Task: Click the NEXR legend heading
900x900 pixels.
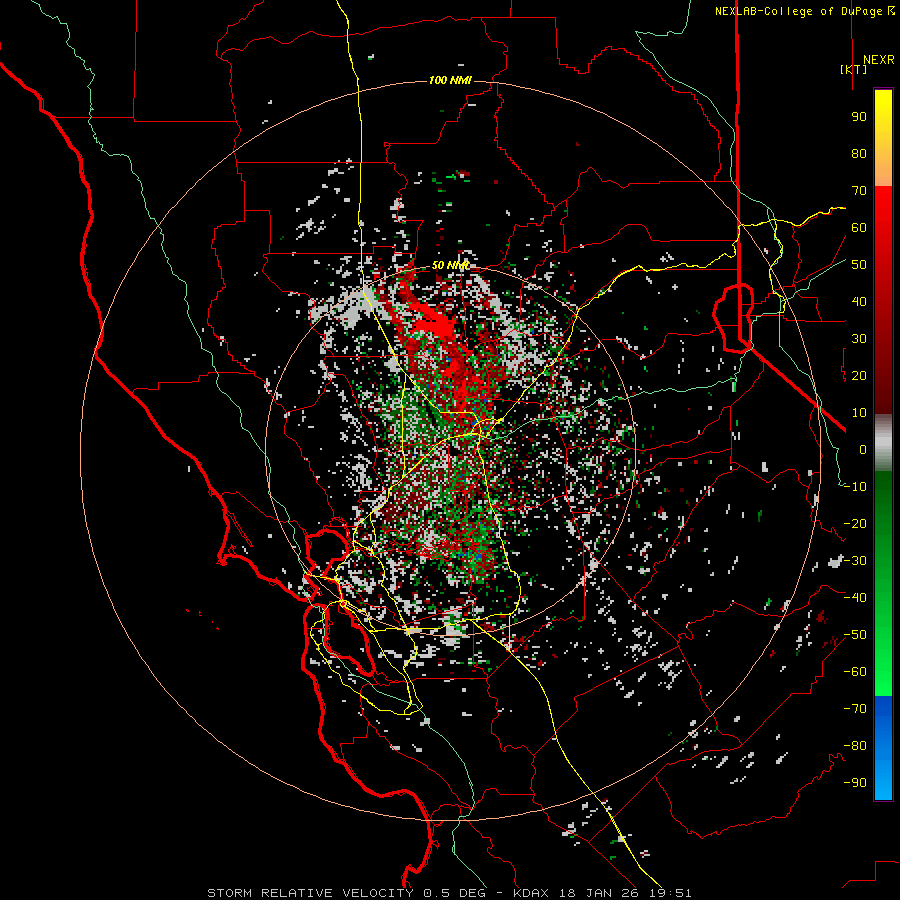Action: [878, 60]
